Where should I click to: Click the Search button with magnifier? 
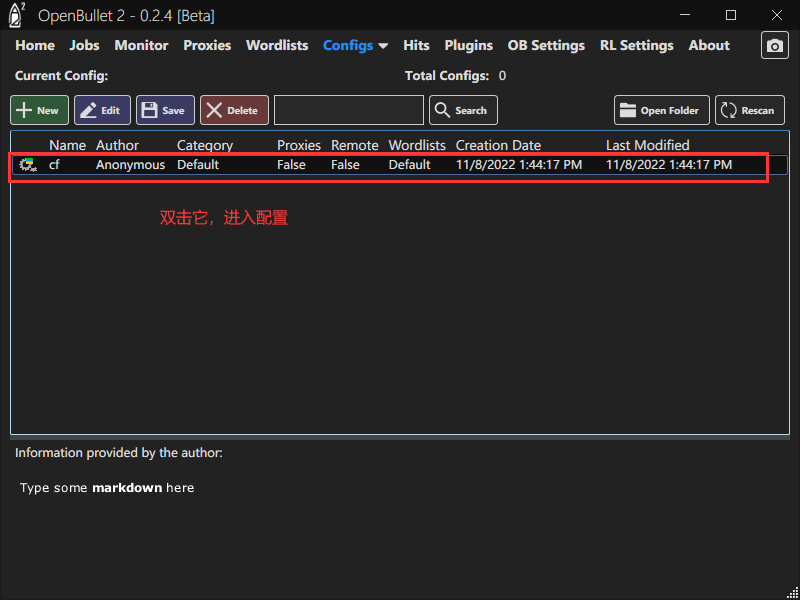pos(463,110)
